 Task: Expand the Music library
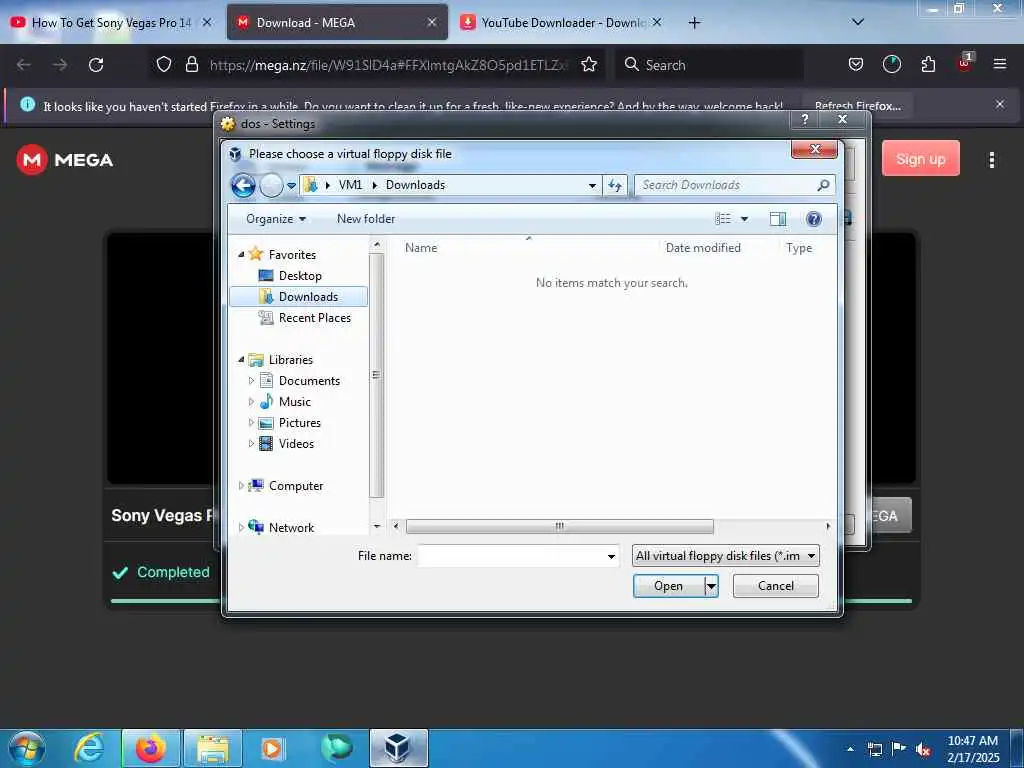[x=251, y=402]
